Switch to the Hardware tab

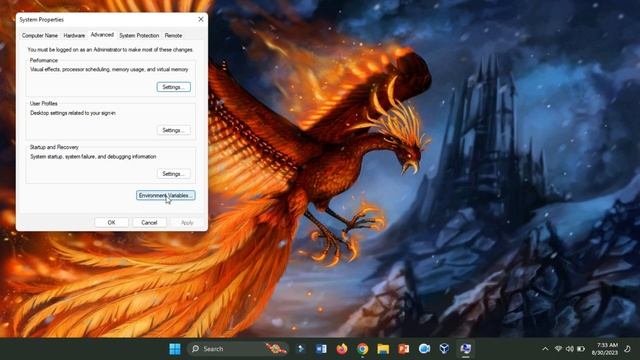coord(74,36)
